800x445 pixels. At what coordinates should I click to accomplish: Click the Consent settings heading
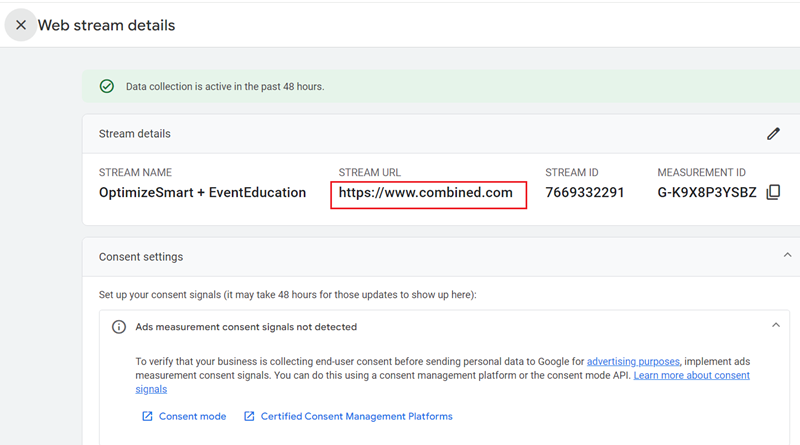141,257
